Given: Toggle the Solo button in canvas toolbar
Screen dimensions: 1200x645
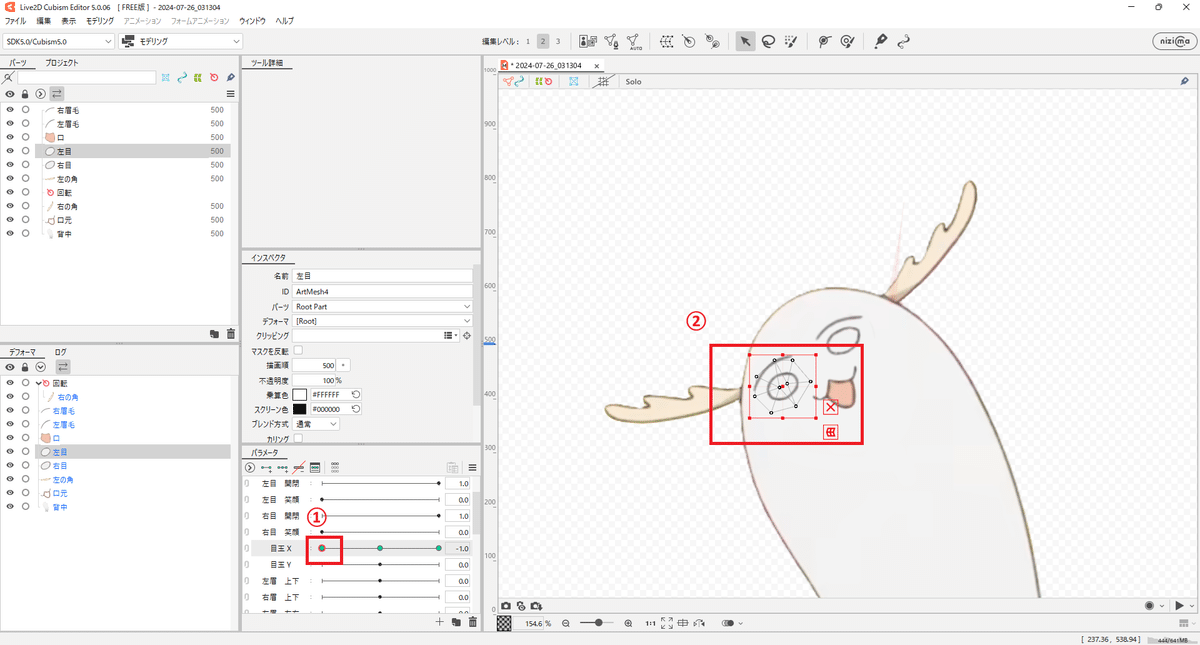Looking at the screenshot, I should click(633, 82).
